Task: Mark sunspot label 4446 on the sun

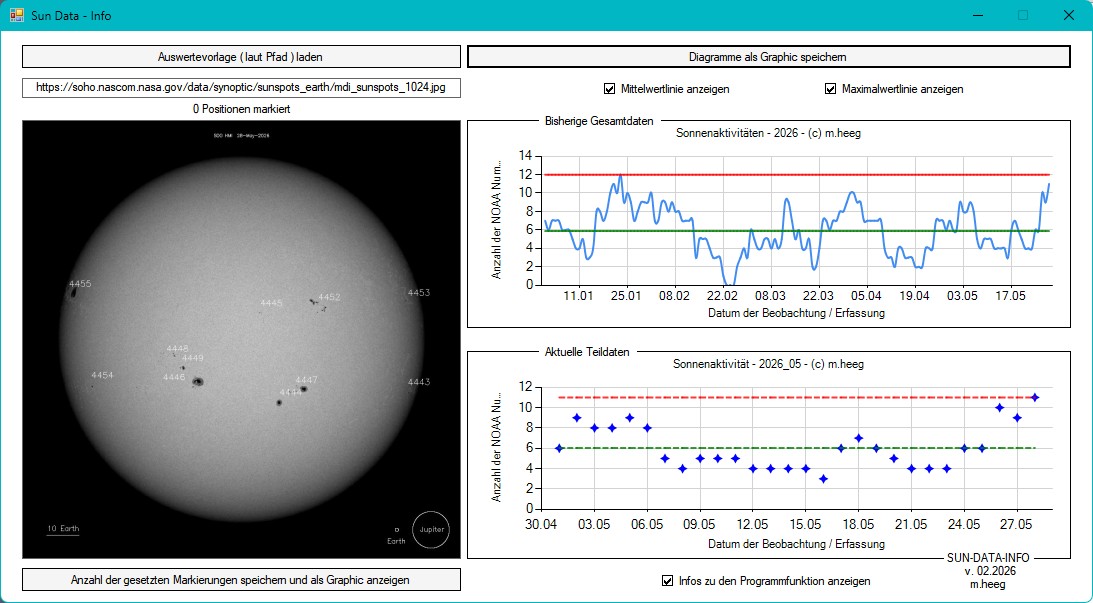Action: (x=174, y=377)
